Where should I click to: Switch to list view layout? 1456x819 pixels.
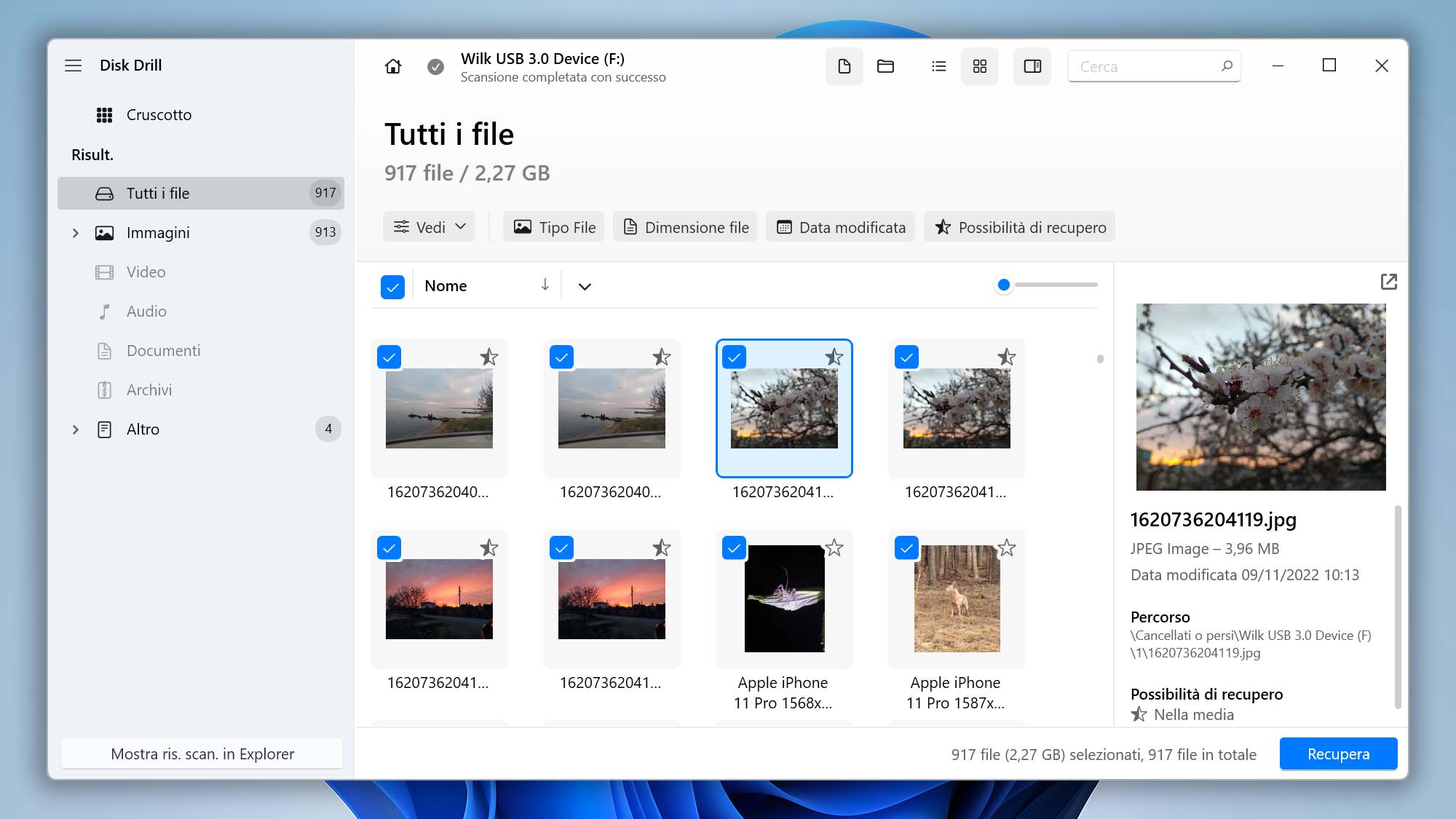[x=939, y=66]
